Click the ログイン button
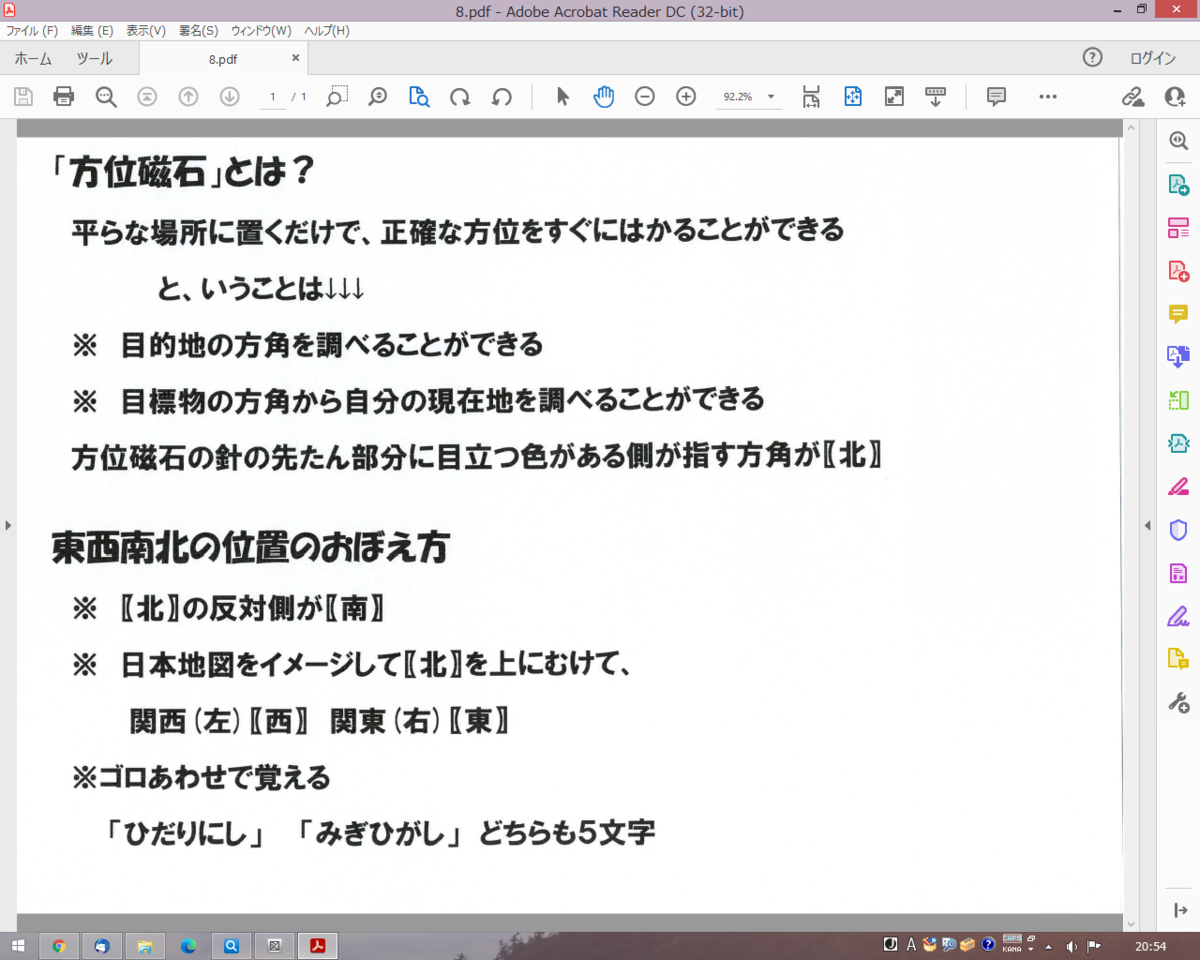This screenshot has height=960, width=1200. [1153, 58]
